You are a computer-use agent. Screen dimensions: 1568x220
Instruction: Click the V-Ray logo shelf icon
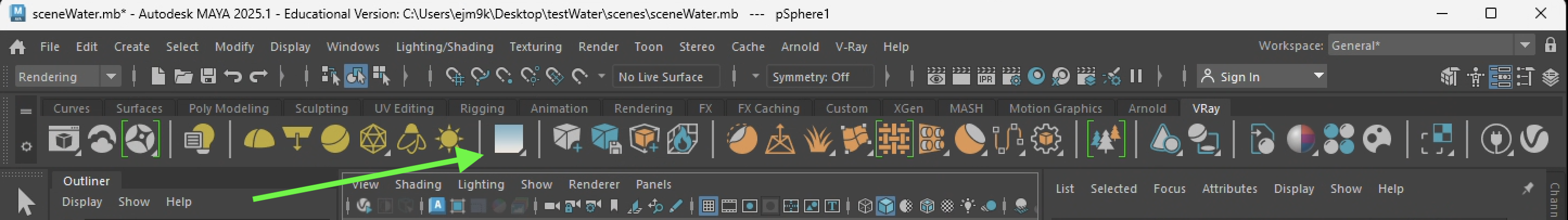(x=1534, y=139)
